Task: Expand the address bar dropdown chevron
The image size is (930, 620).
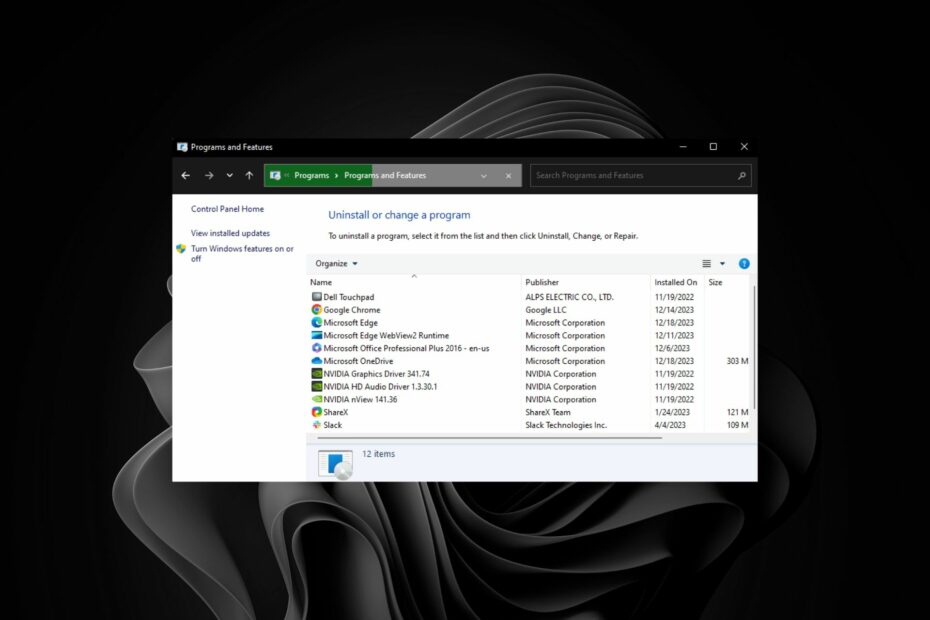Action: click(x=485, y=175)
